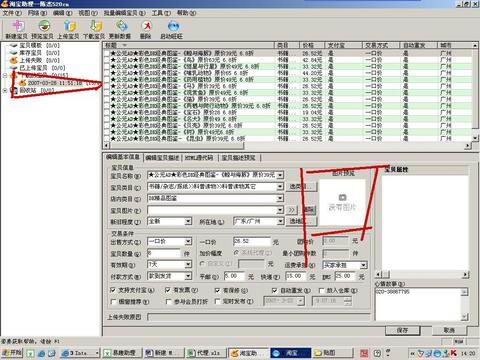Open the 出售方式 dropdown
The image size is (480, 360).
(x=188, y=241)
